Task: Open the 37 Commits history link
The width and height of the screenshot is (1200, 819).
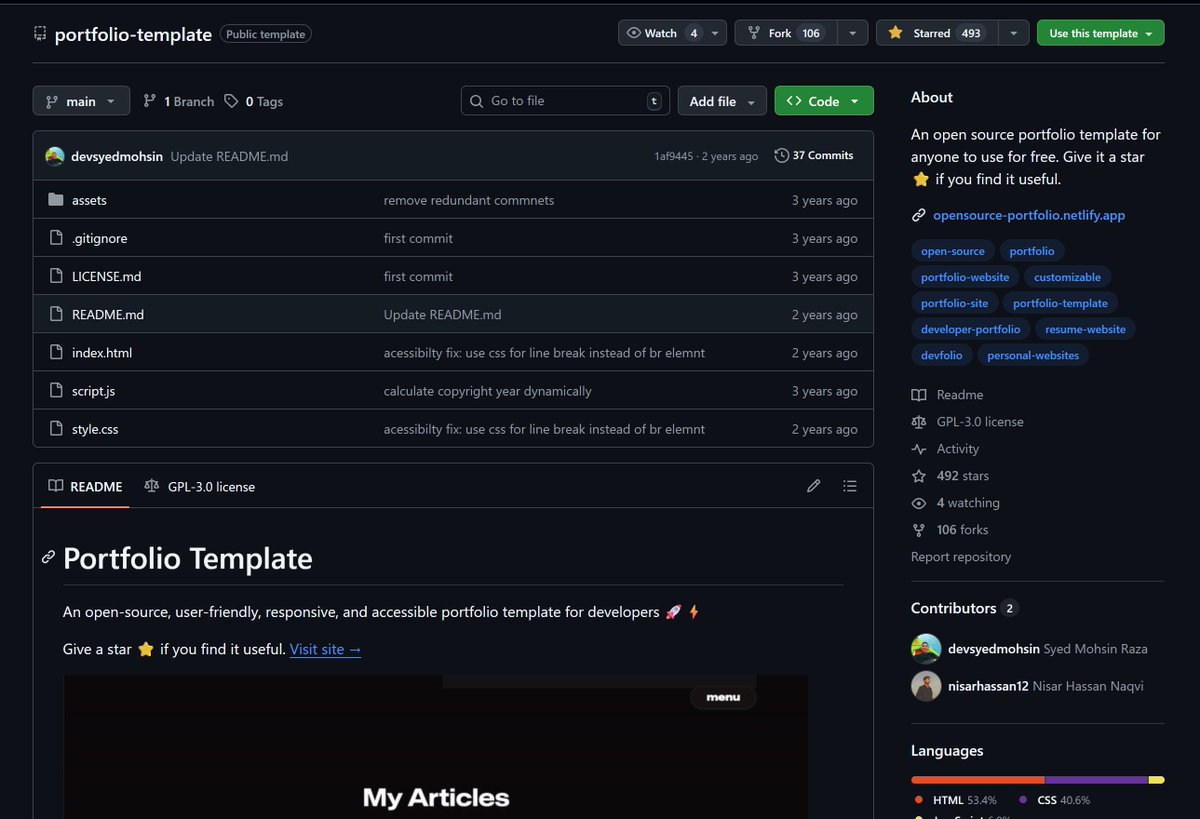Action: click(814, 156)
